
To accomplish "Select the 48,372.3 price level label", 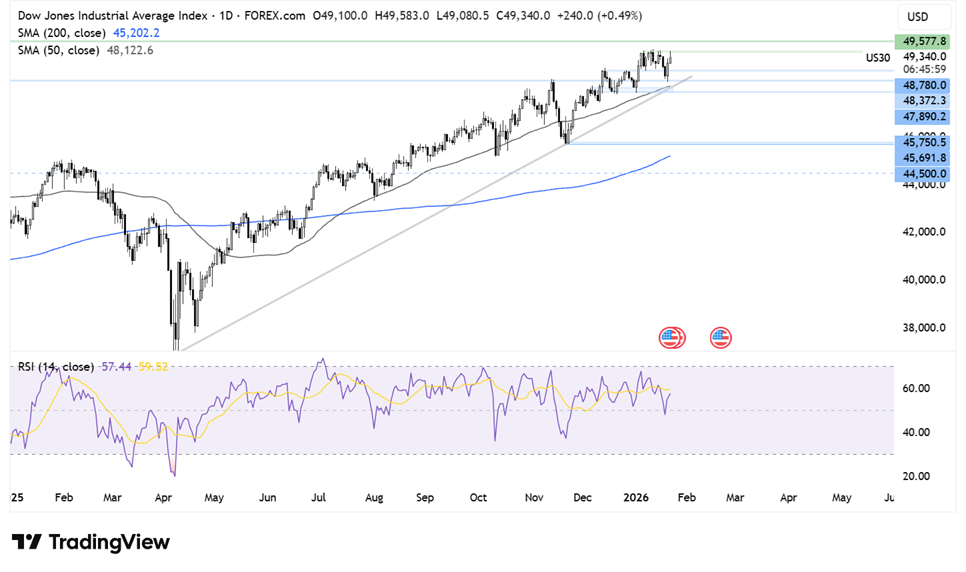I will 922,100.
